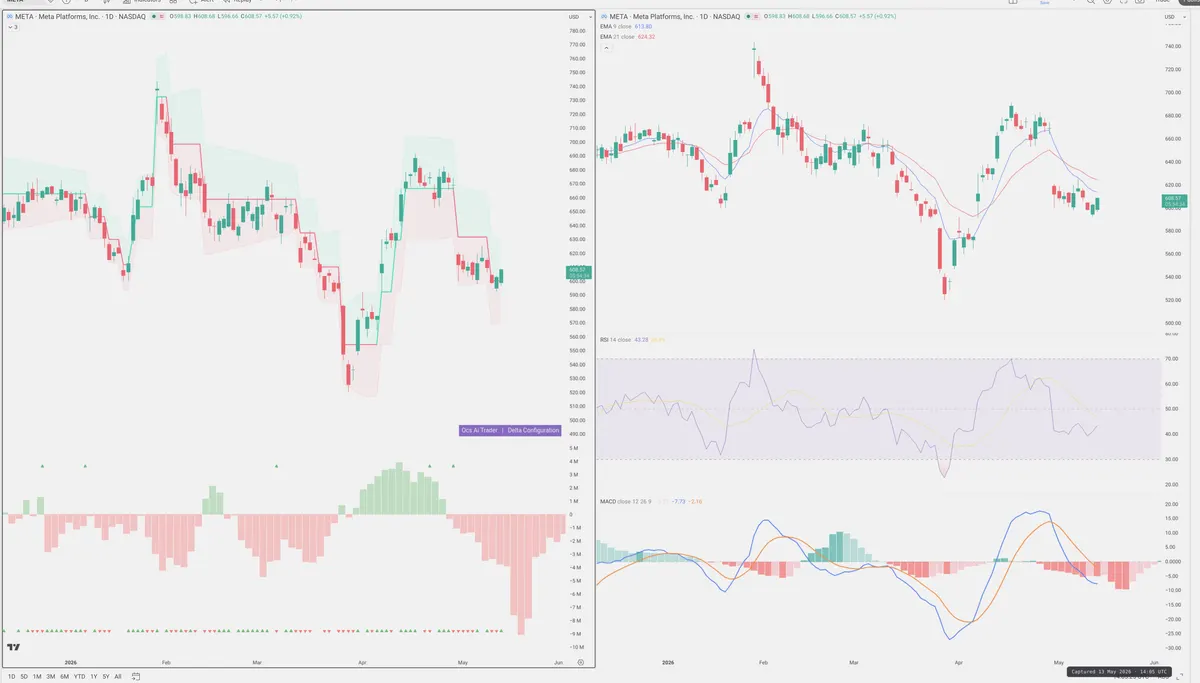The height and width of the screenshot is (683, 1200).
Task: Switch to the 6M time range
Action: (x=64, y=676)
